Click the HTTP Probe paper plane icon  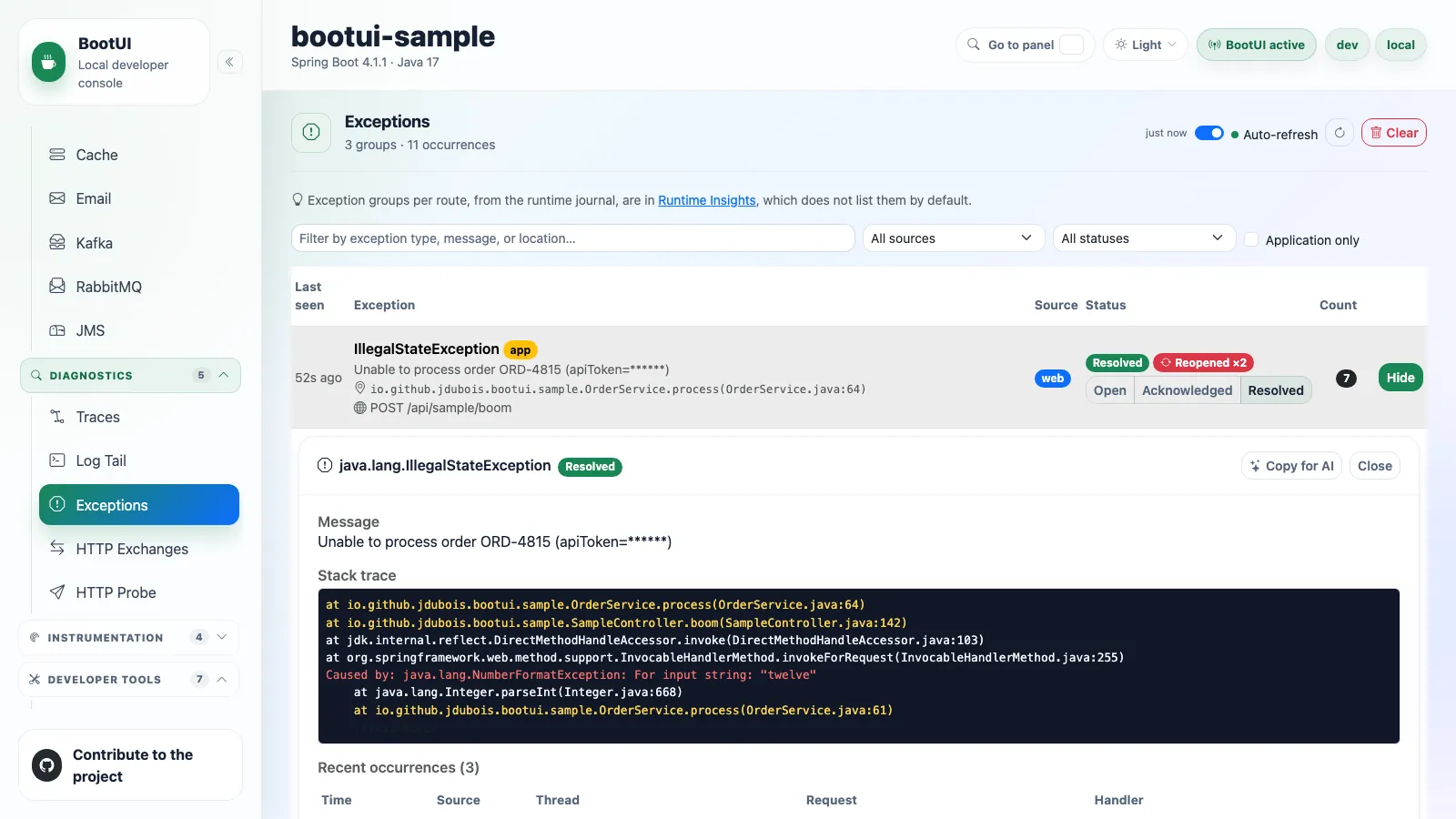click(x=57, y=592)
